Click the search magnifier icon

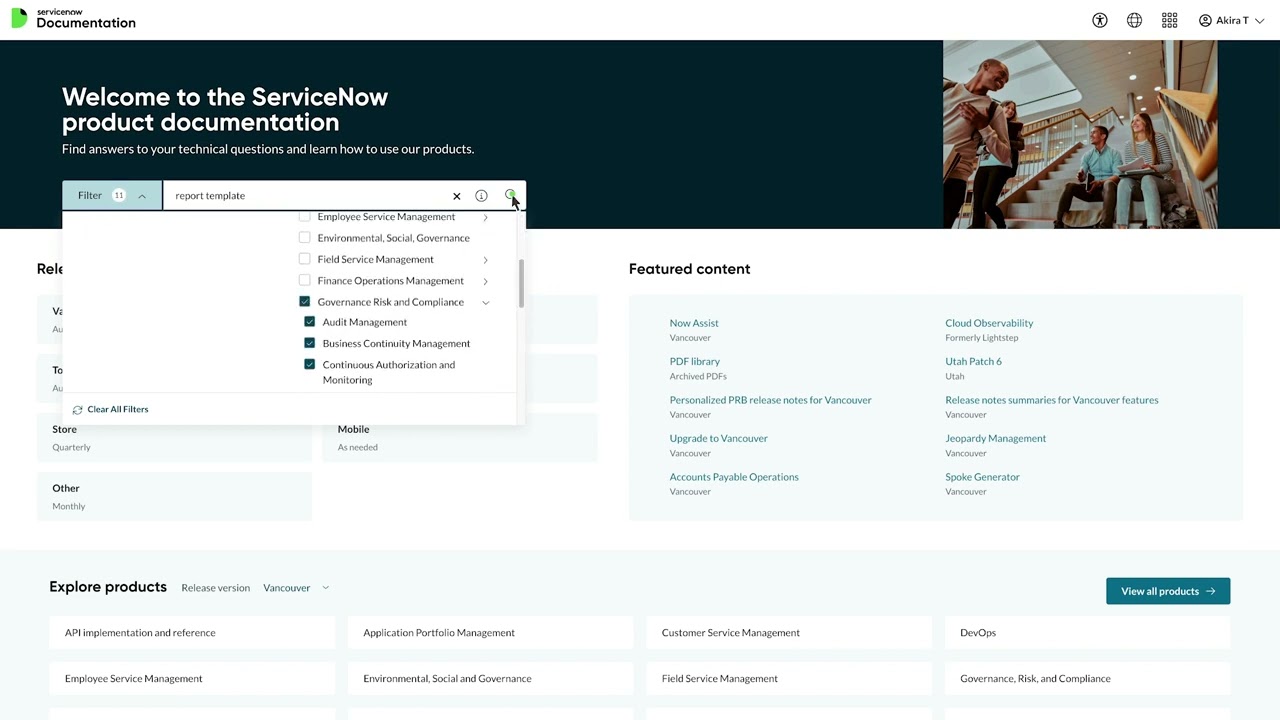(x=510, y=195)
